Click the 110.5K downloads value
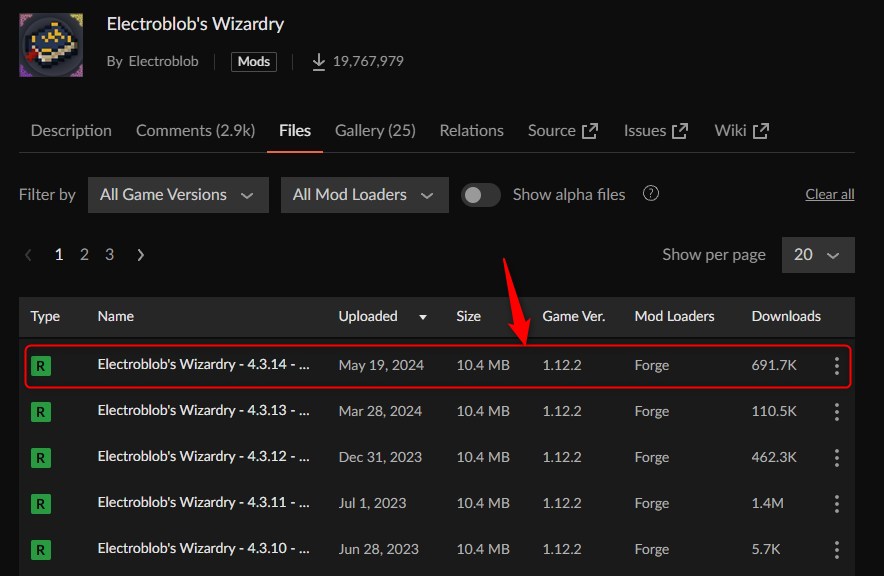Screen dimensions: 884x576 [x=774, y=411]
